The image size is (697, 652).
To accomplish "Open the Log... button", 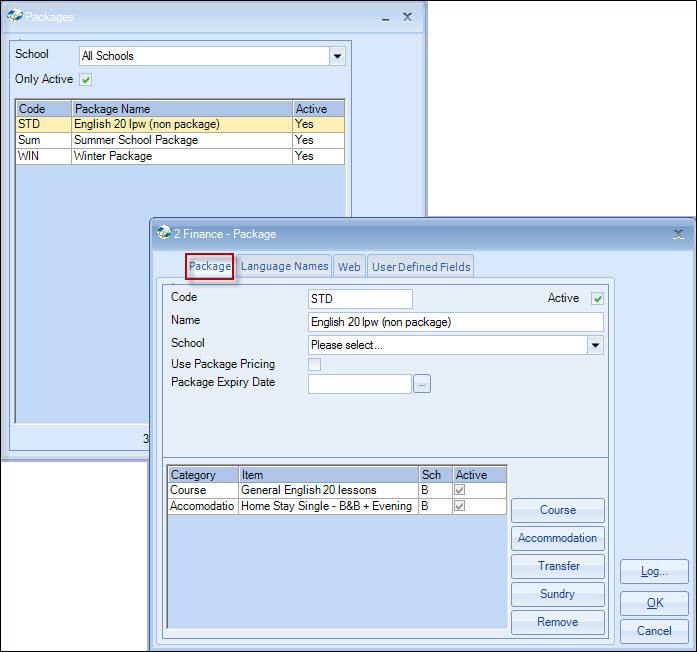I will coord(654,571).
